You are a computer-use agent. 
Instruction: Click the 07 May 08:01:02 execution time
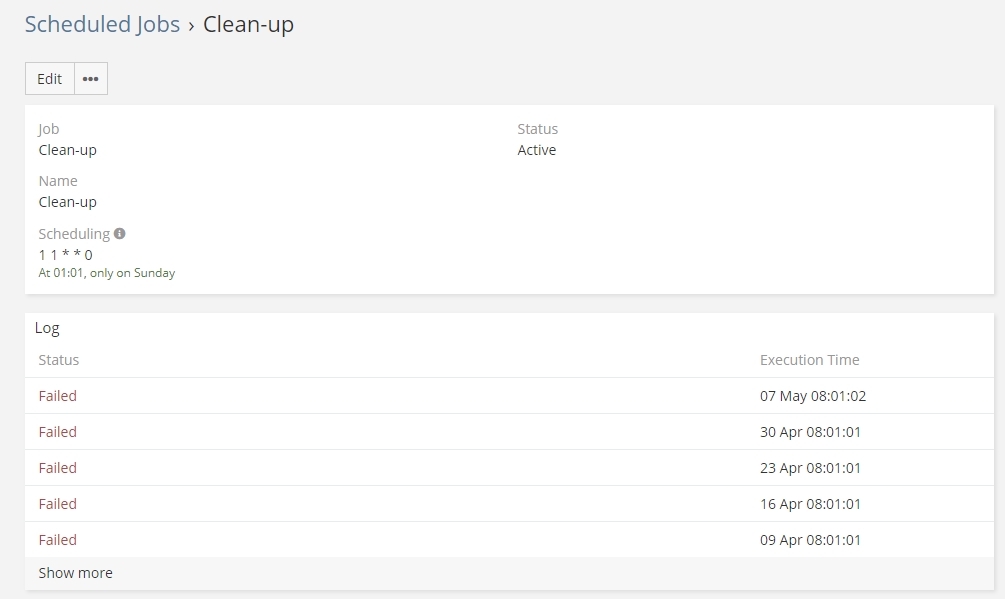[812, 396]
